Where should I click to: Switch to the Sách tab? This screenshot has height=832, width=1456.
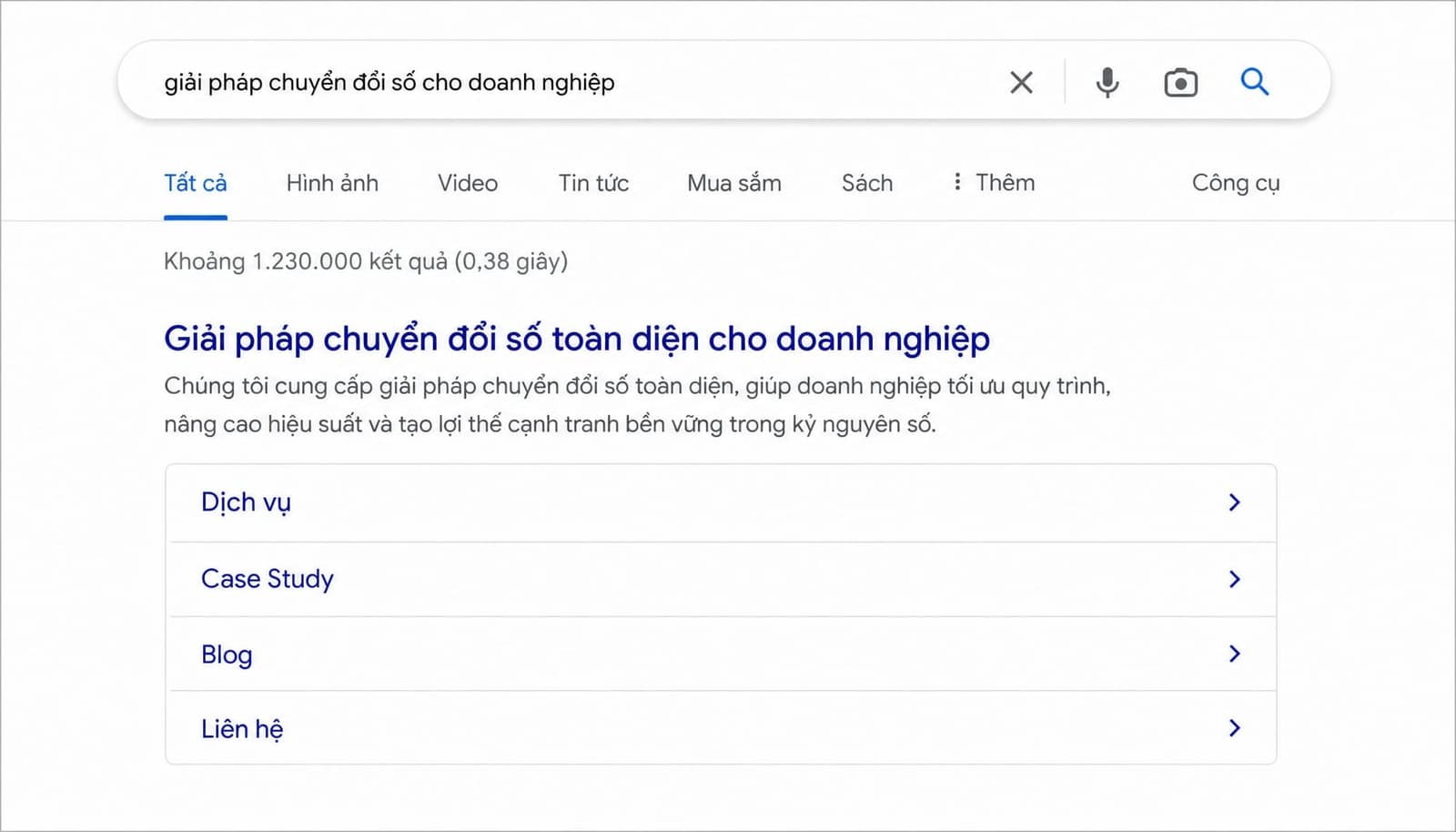click(x=867, y=183)
